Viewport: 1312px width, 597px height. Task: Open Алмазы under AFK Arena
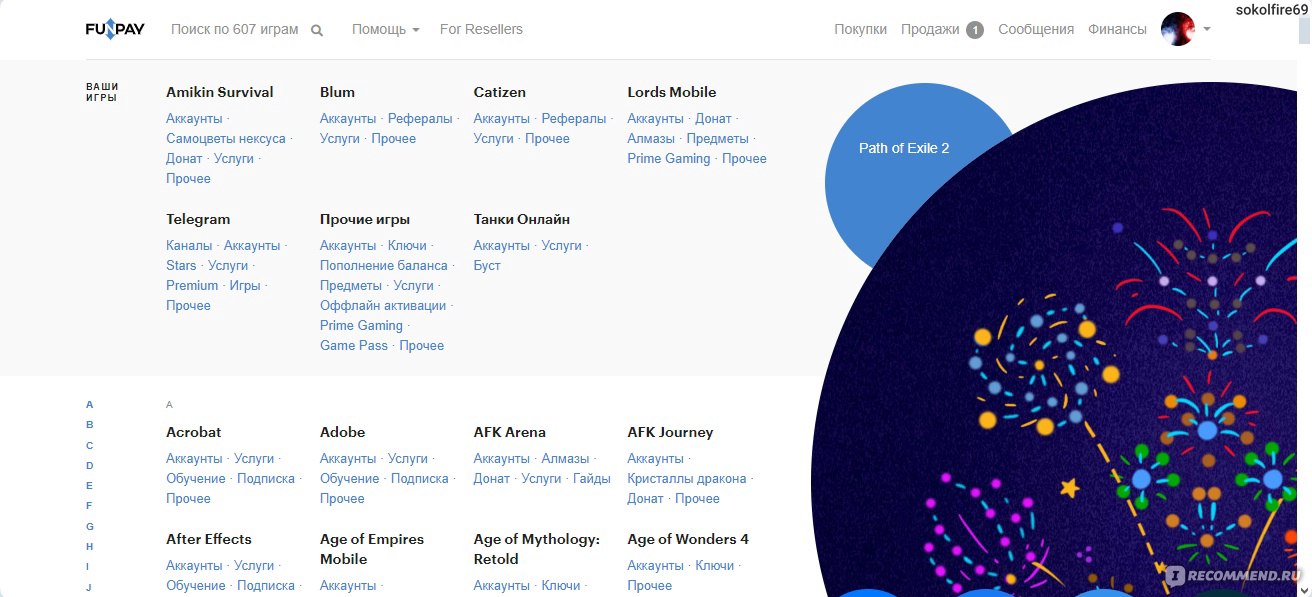tap(565, 458)
